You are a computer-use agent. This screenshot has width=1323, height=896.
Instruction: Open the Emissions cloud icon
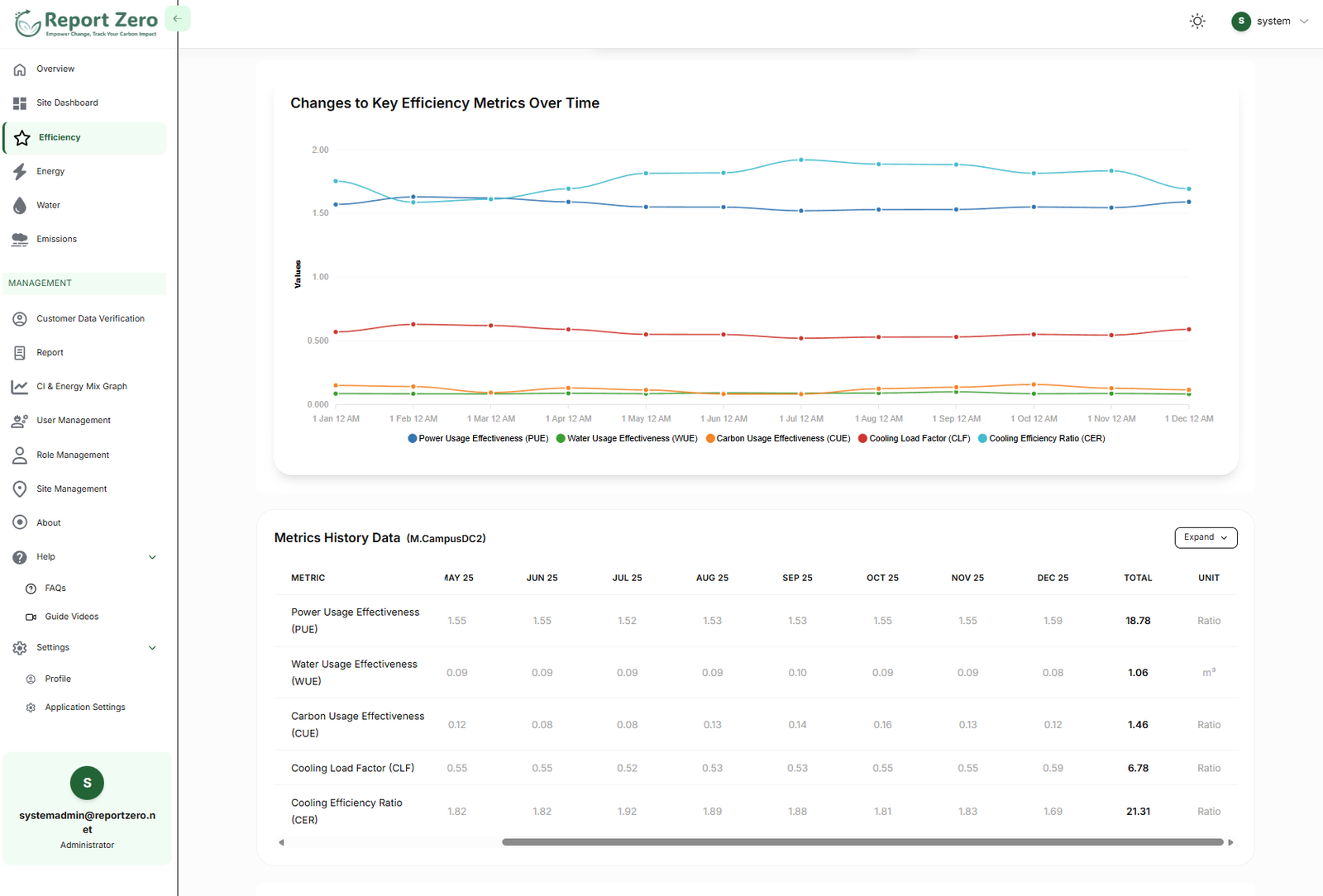pyautogui.click(x=20, y=240)
